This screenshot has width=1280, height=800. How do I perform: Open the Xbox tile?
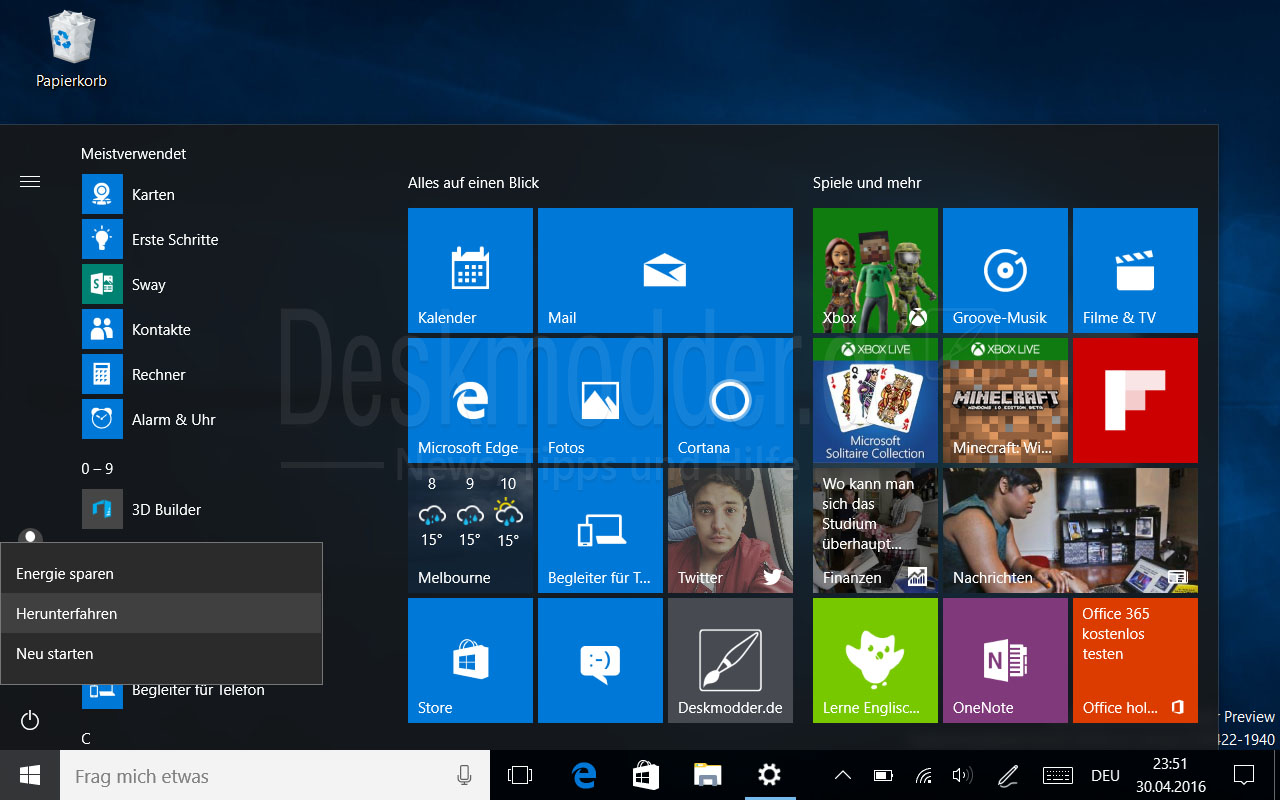click(875, 270)
